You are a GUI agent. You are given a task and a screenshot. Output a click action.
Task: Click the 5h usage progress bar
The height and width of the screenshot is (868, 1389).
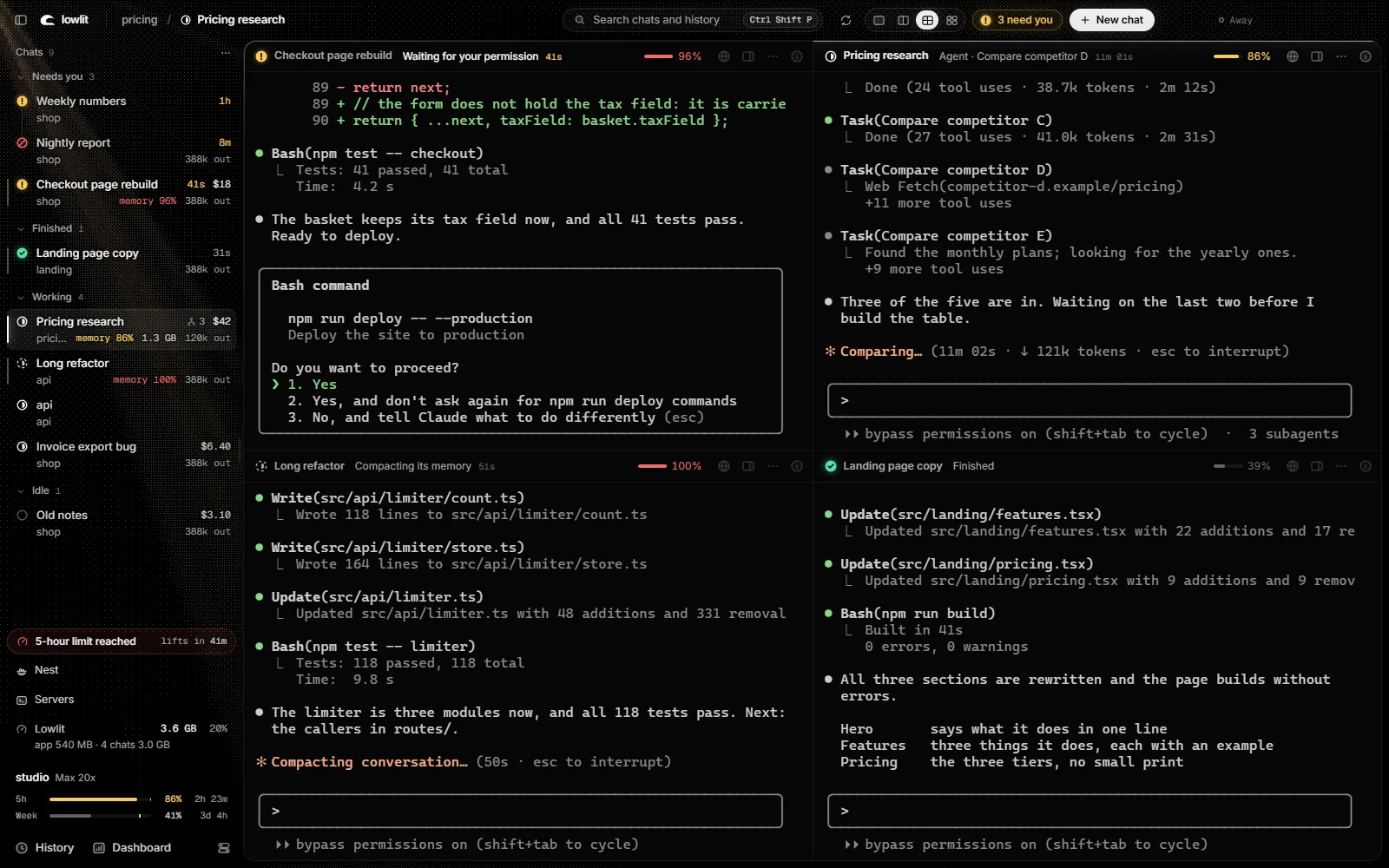point(101,799)
